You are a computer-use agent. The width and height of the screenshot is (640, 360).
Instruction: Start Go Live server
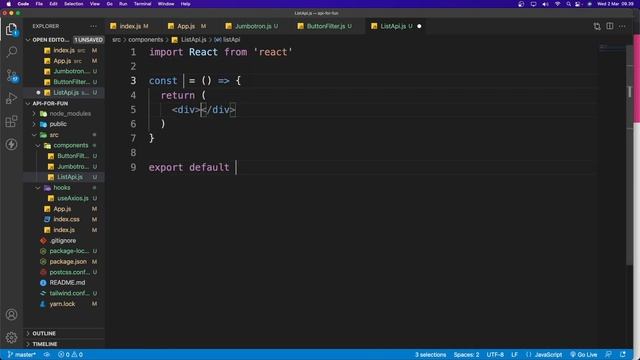[584, 355]
